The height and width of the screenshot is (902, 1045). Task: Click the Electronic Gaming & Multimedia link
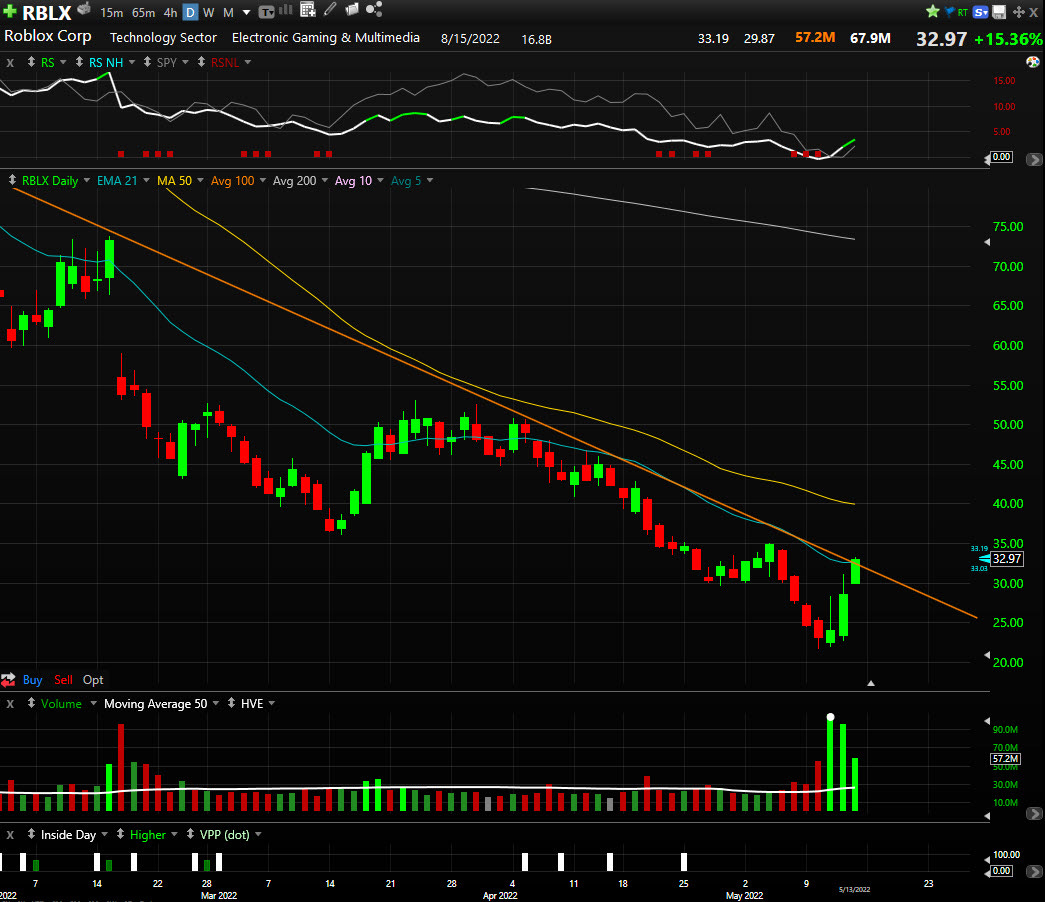[326, 38]
